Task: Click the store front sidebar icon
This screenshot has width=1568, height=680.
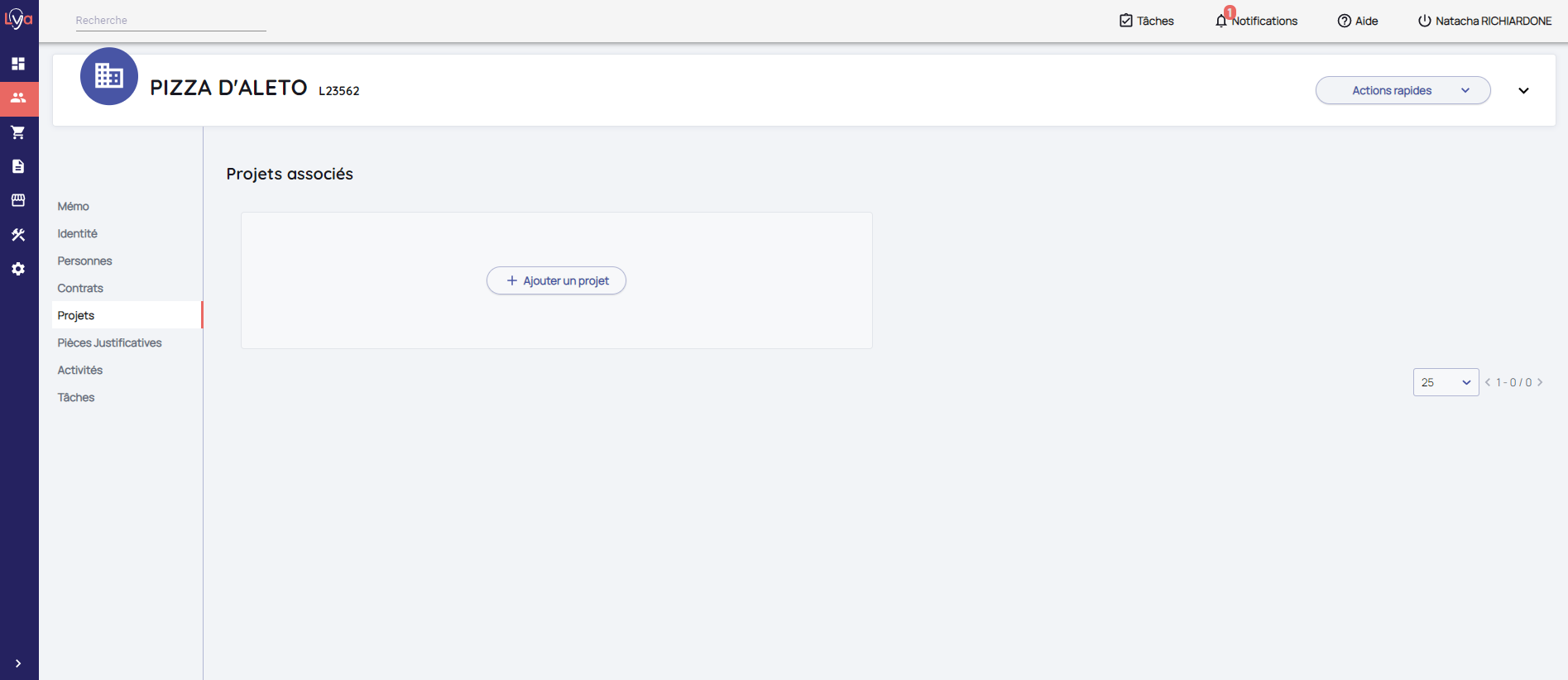Action: point(18,200)
